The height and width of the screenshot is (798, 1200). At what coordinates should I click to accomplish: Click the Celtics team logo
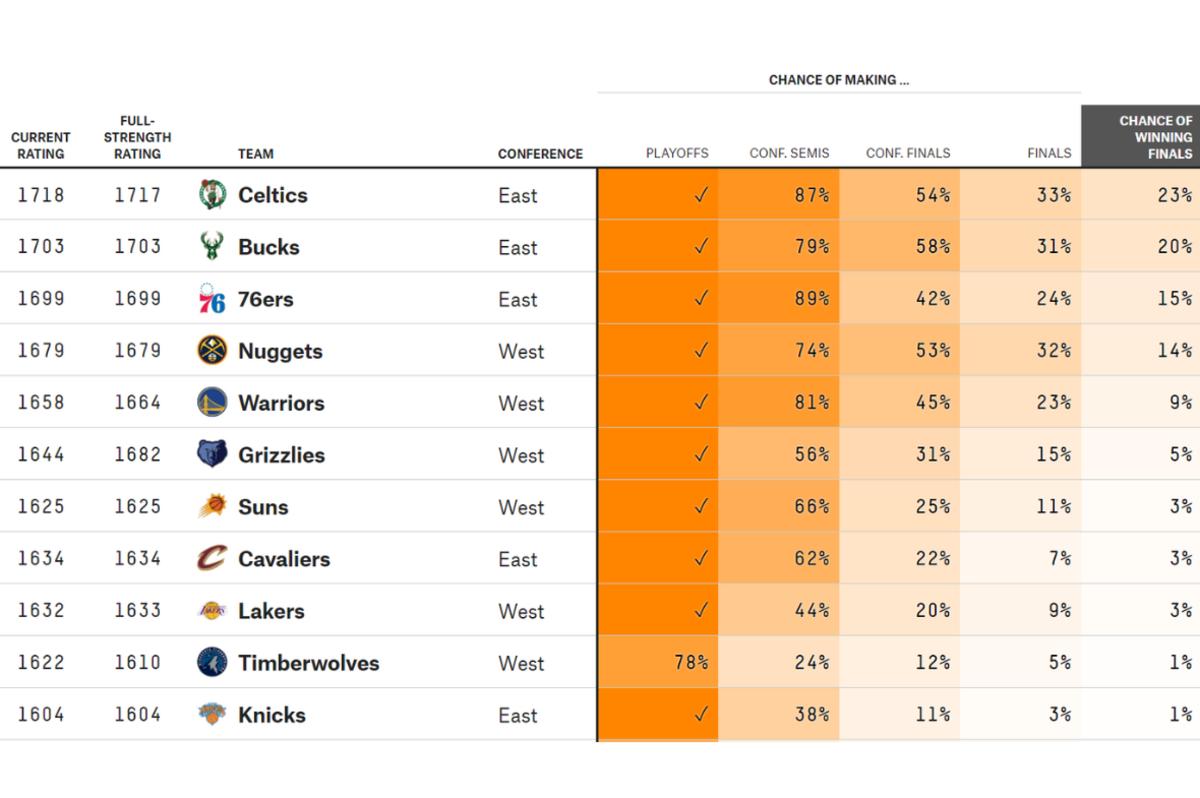pyautogui.click(x=212, y=195)
